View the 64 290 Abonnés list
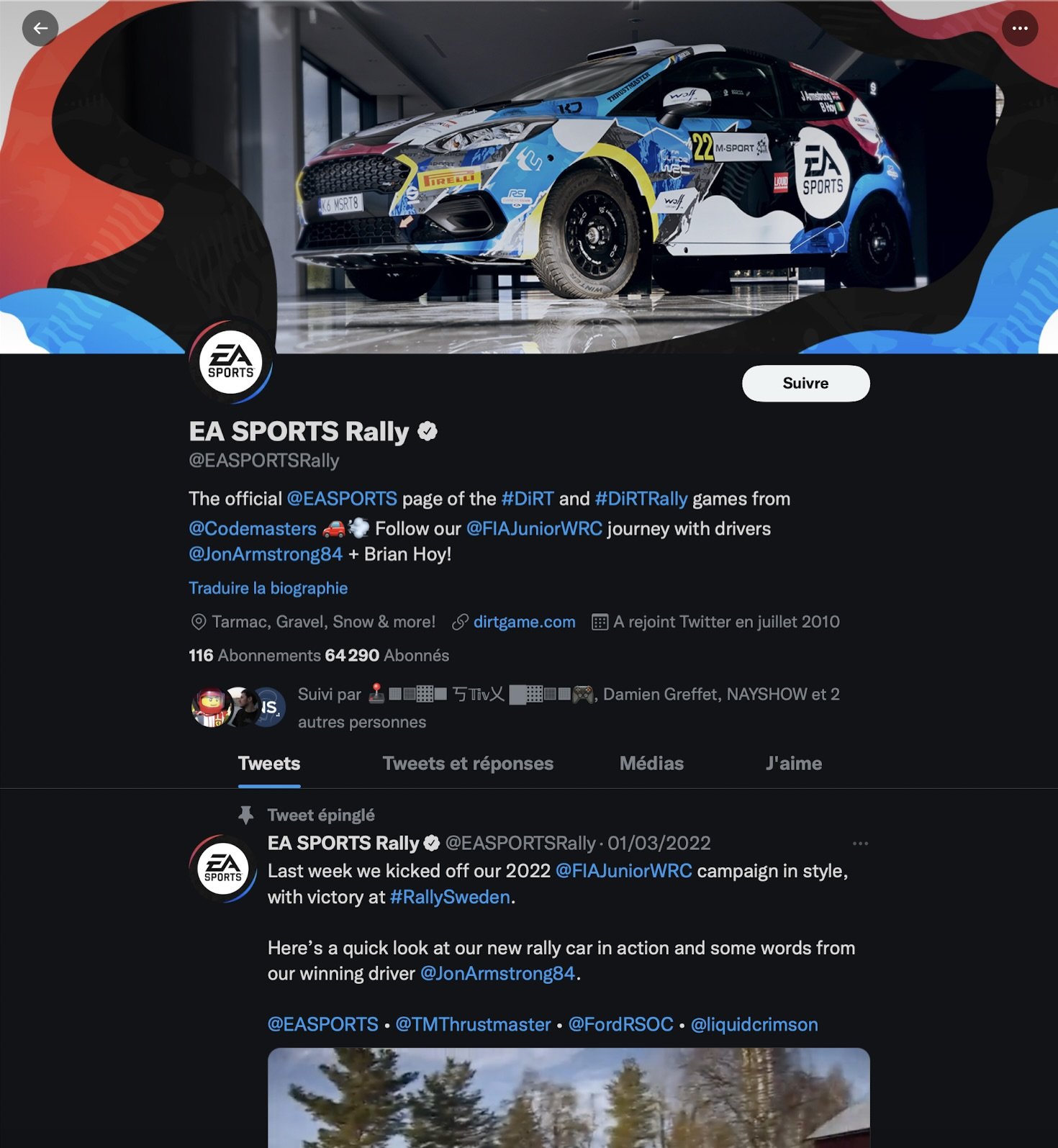The height and width of the screenshot is (1148, 1058). pos(386,656)
